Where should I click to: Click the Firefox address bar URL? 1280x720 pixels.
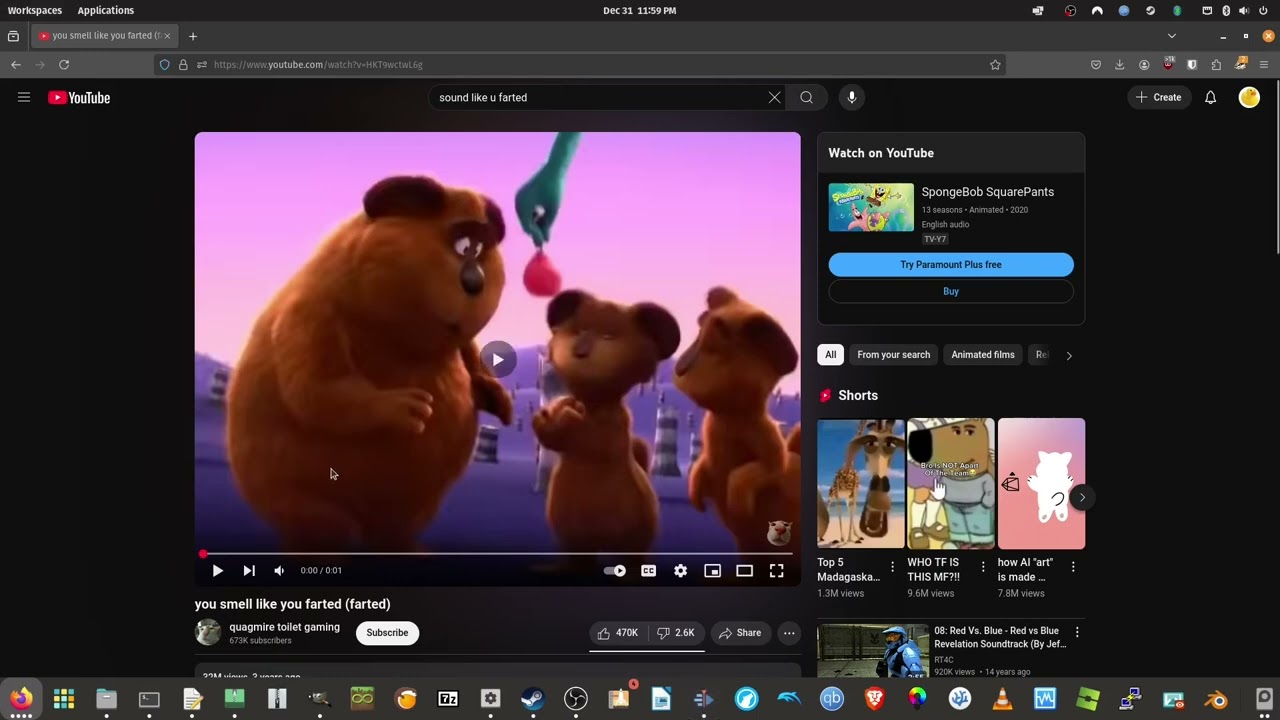pos(318,65)
